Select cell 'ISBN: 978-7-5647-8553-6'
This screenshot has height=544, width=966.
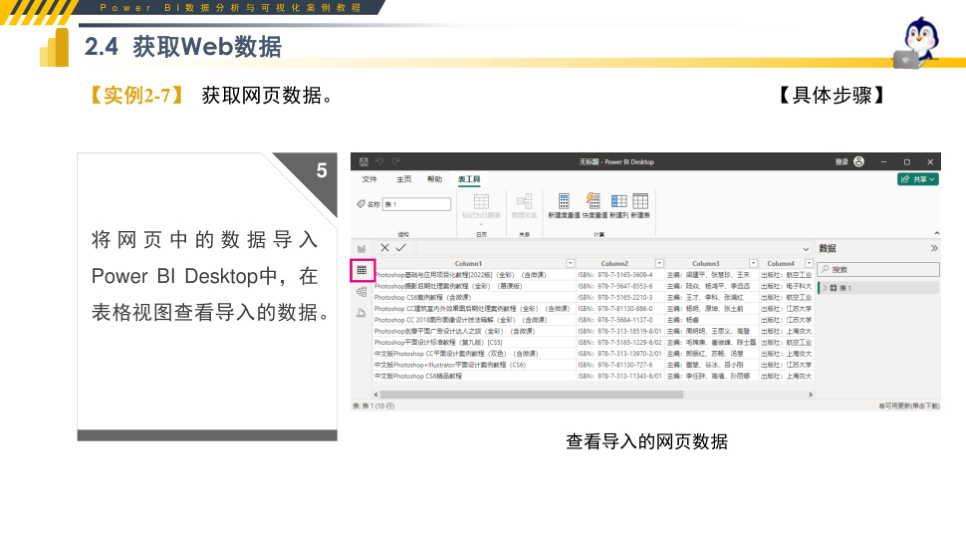(x=620, y=286)
